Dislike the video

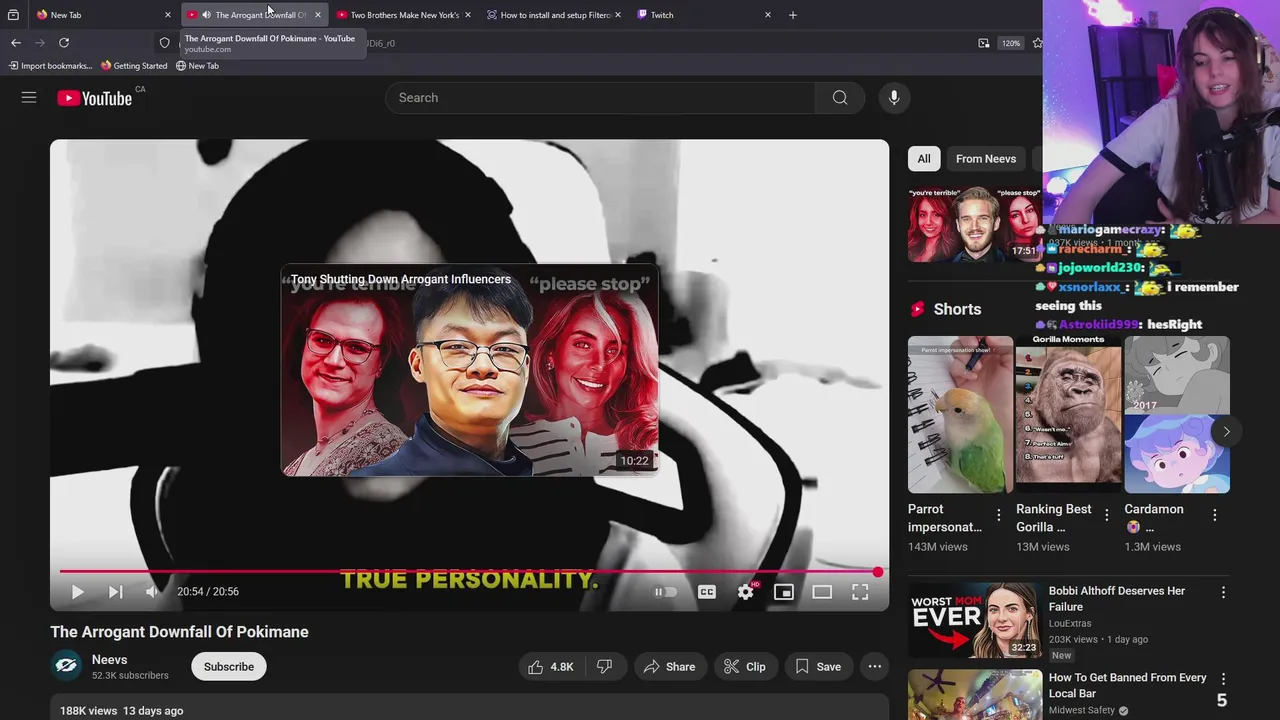click(x=605, y=667)
